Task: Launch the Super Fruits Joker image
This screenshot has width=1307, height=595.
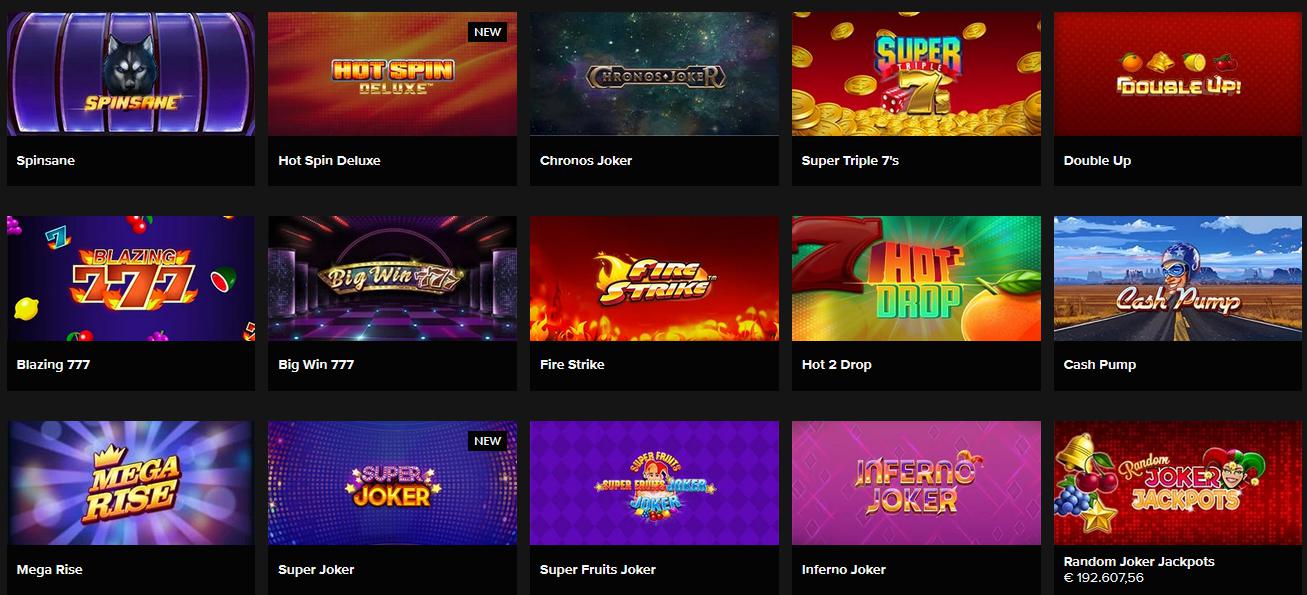Action: point(654,483)
